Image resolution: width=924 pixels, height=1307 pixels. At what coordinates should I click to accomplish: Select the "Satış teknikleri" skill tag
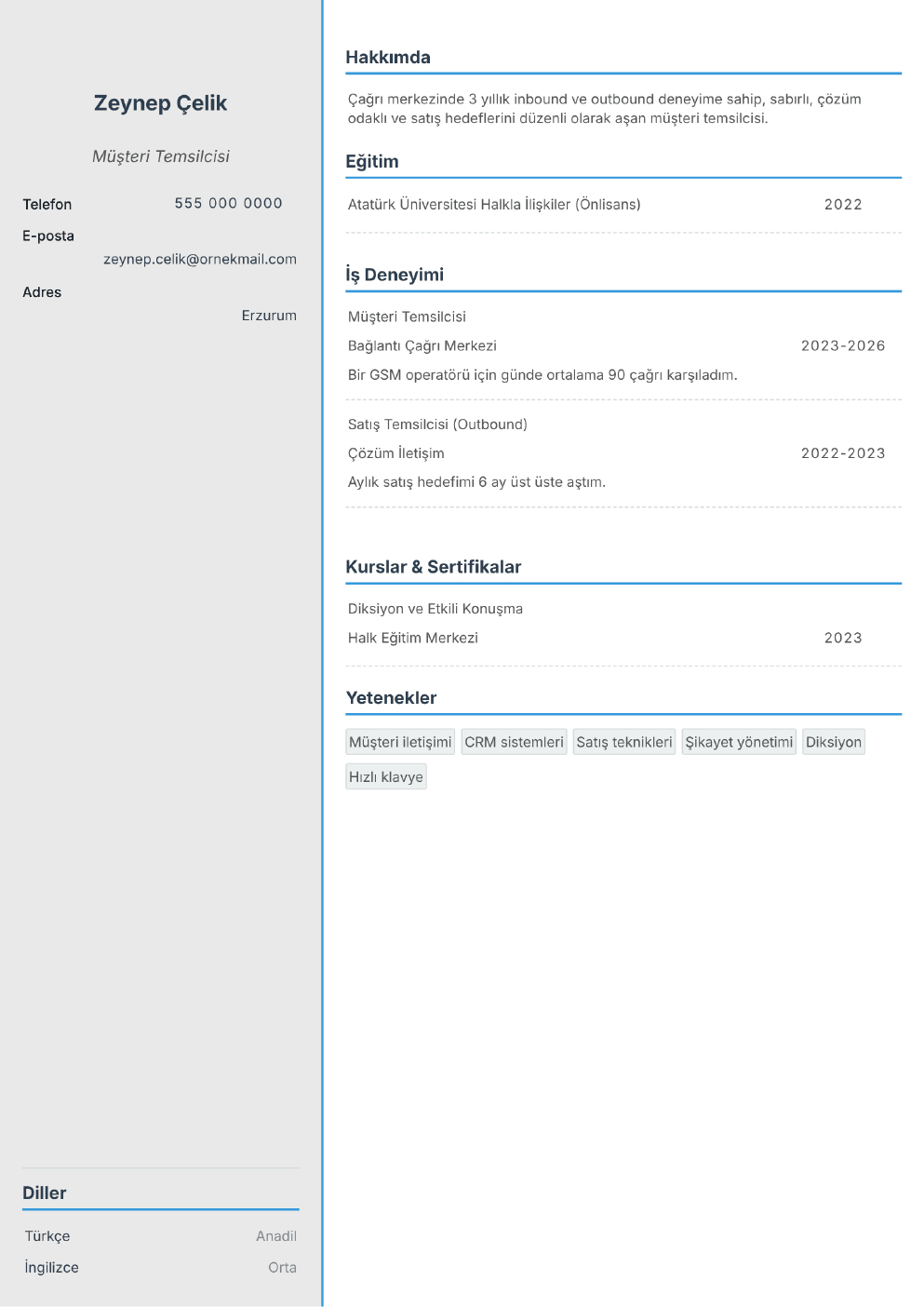(x=624, y=742)
